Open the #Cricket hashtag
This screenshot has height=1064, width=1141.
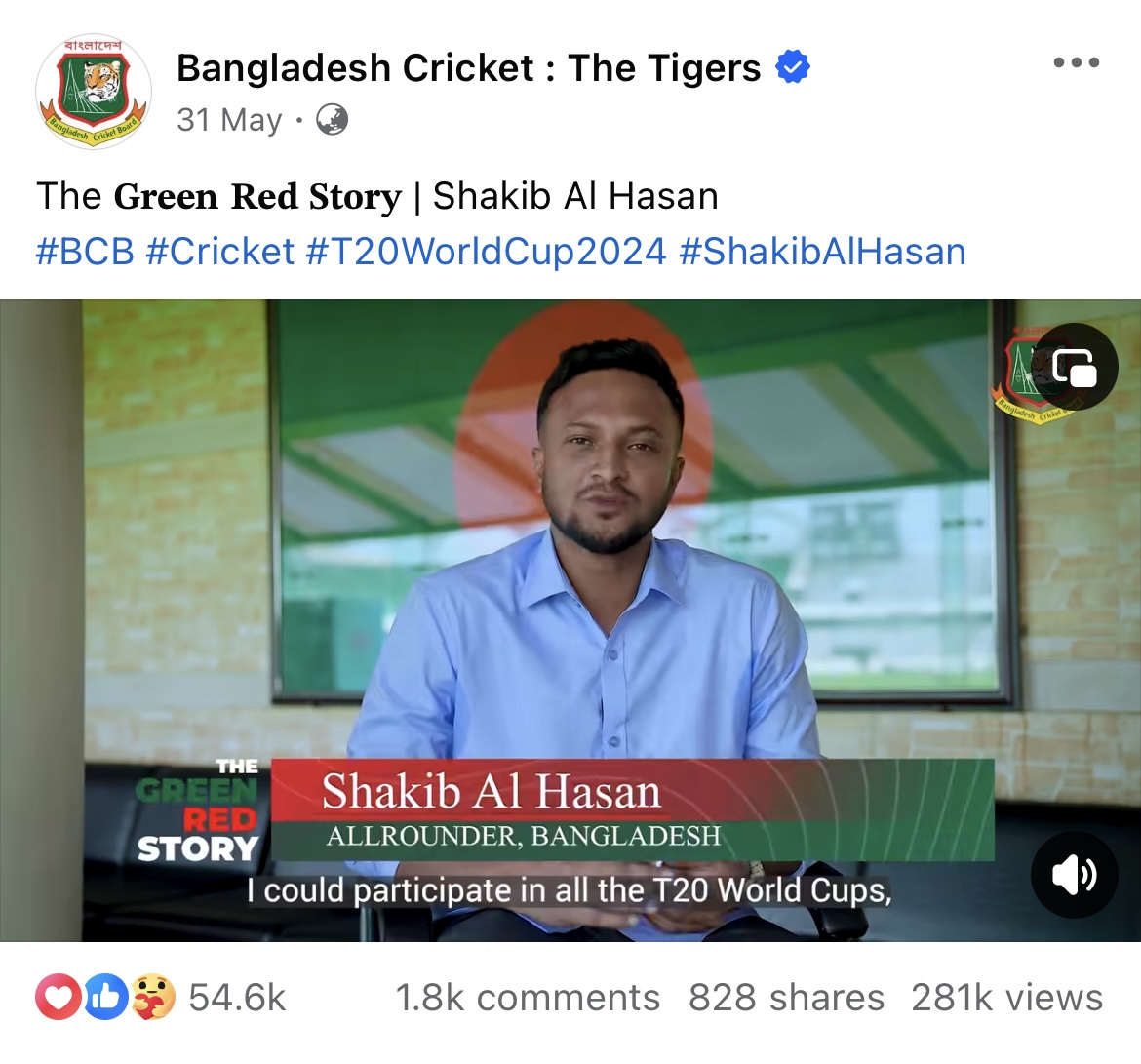219,252
